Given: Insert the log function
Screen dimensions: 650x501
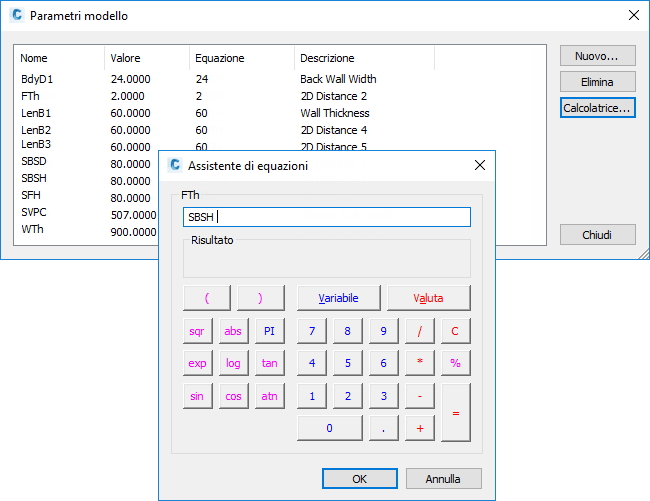Looking at the screenshot, I should (233, 363).
